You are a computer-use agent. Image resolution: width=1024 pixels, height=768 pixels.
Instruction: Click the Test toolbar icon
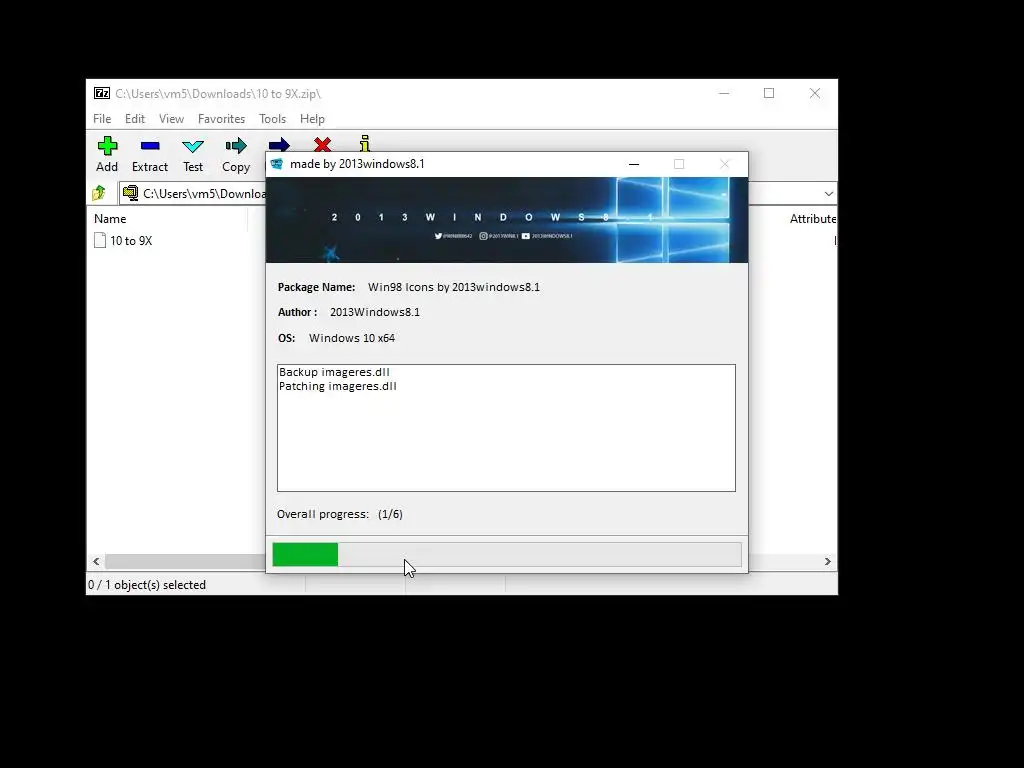point(193,146)
